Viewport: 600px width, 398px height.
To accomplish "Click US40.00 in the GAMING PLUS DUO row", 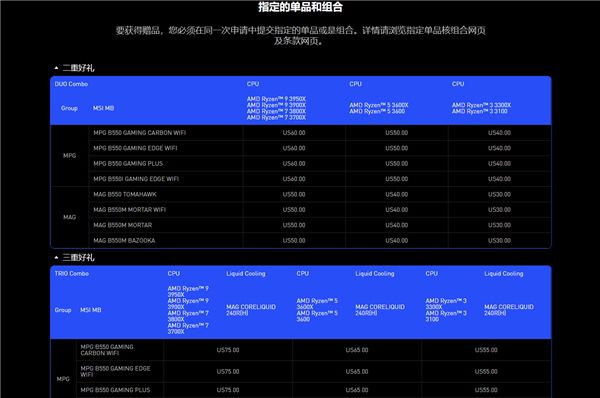I will (x=499, y=163).
